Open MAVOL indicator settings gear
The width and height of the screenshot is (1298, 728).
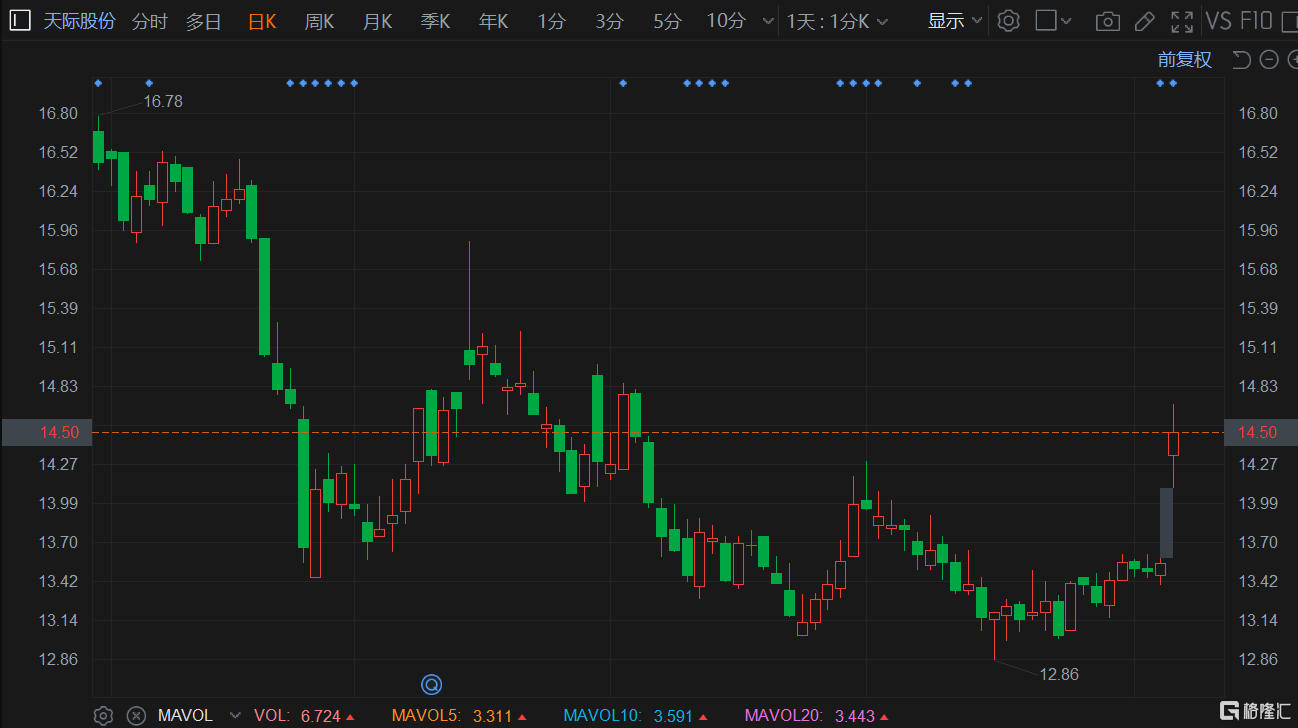tap(103, 715)
